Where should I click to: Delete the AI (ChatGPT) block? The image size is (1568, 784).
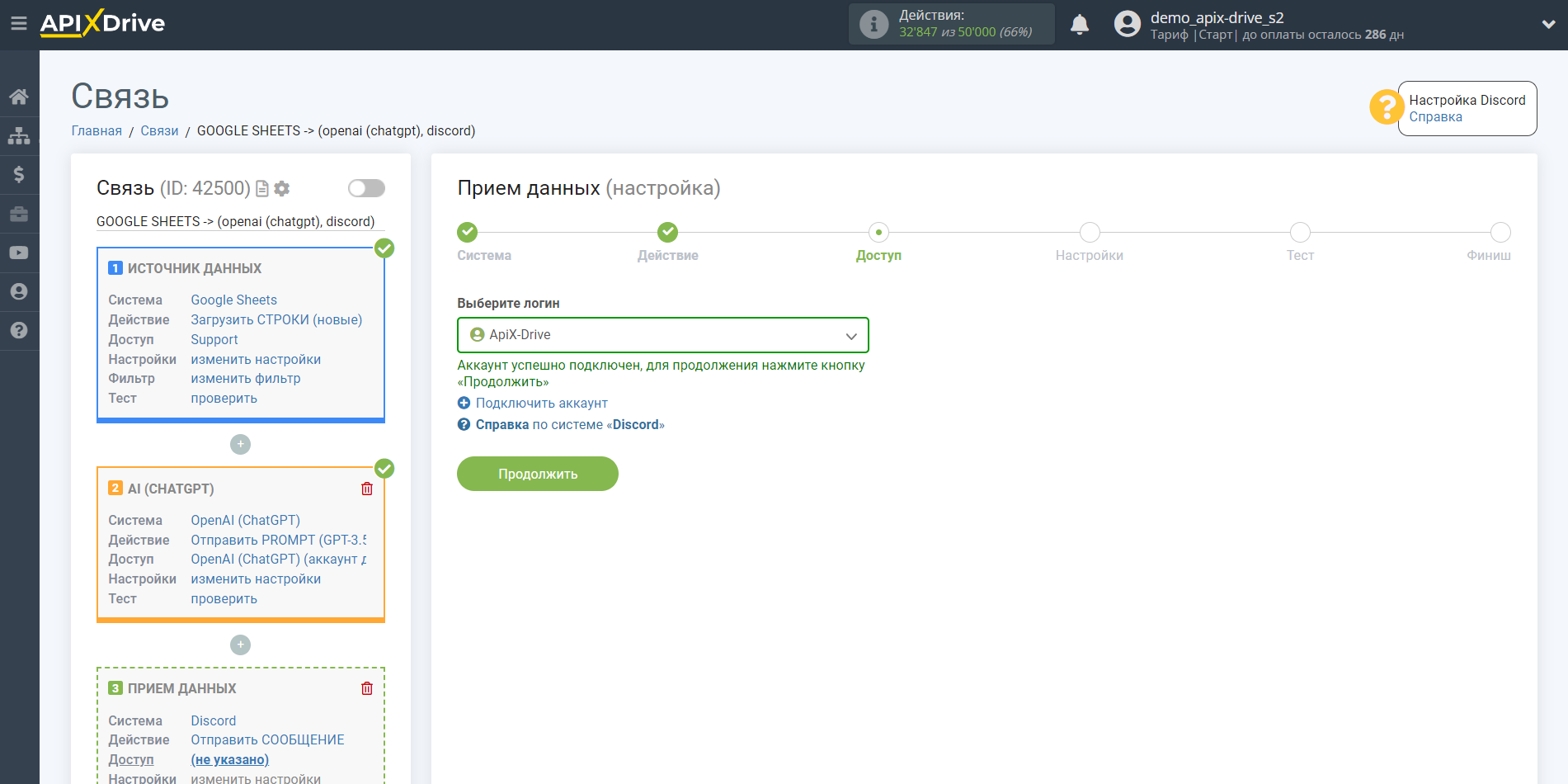[367, 489]
